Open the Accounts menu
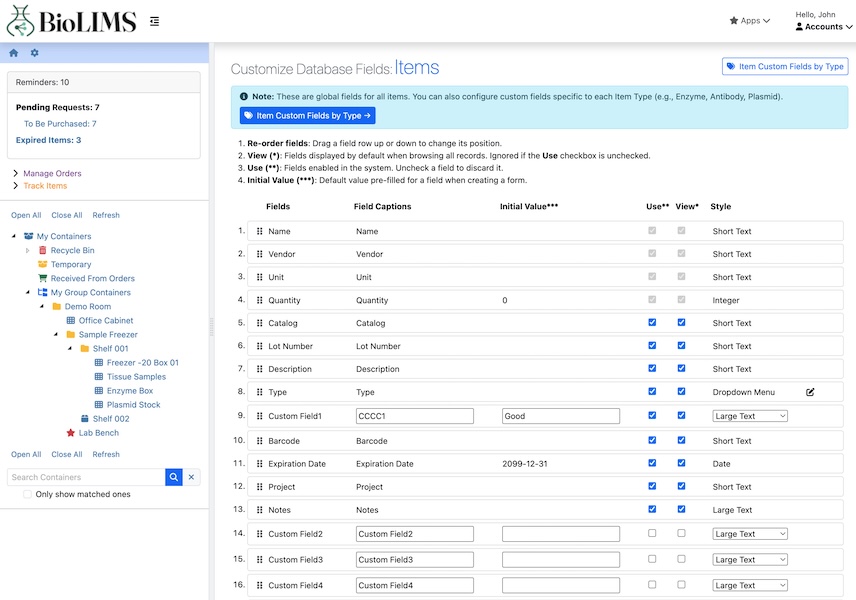This screenshot has width=856, height=600. (x=824, y=27)
